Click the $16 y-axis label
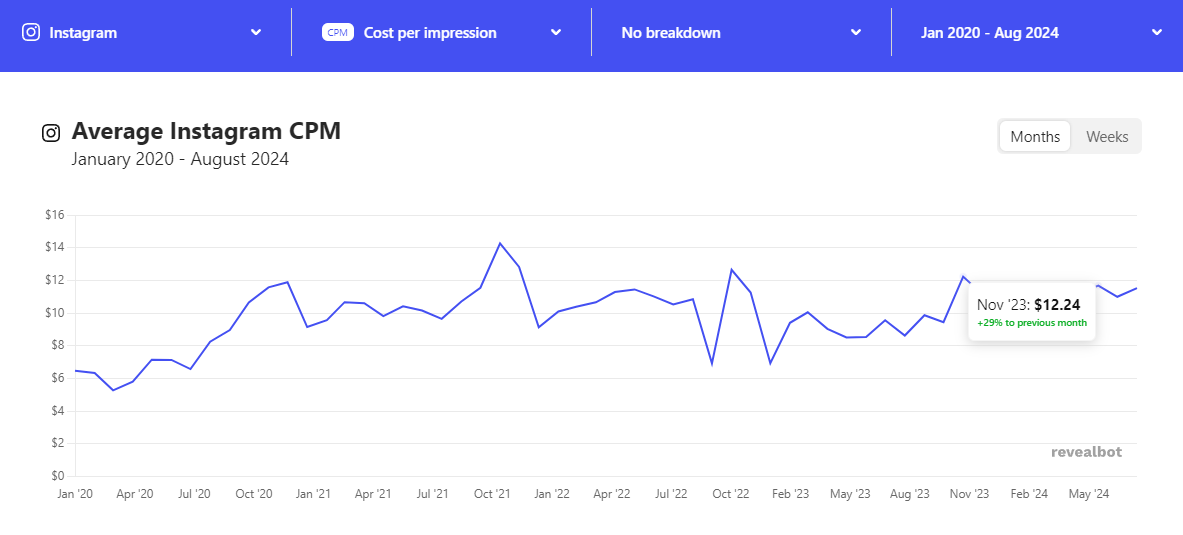Image resolution: width=1183 pixels, height=535 pixels. (x=55, y=215)
